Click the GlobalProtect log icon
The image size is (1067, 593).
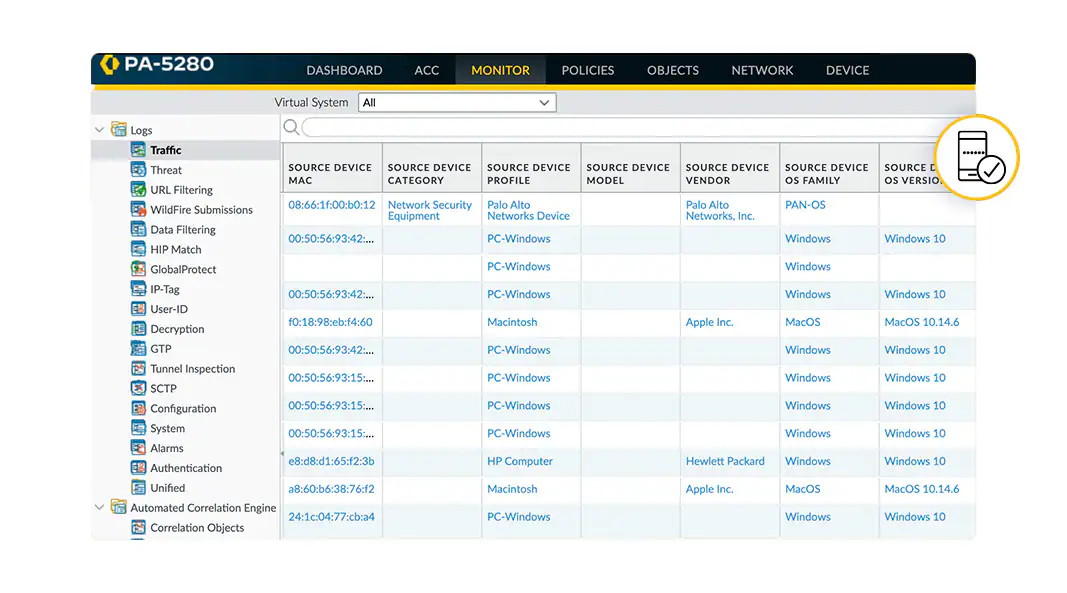coord(137,269)
